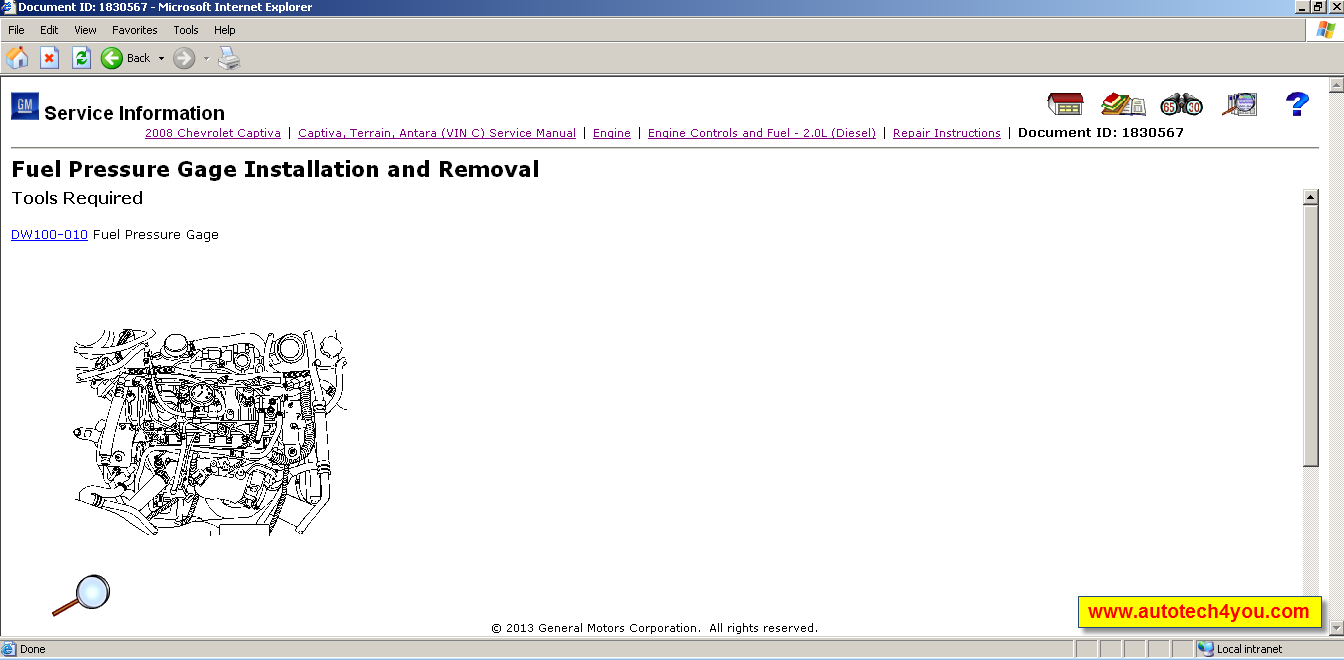1344x660 pixels.
Task: Open Engine Controls and Fuel 2.0L Diesel link
Action: click(x=762, y=133)
